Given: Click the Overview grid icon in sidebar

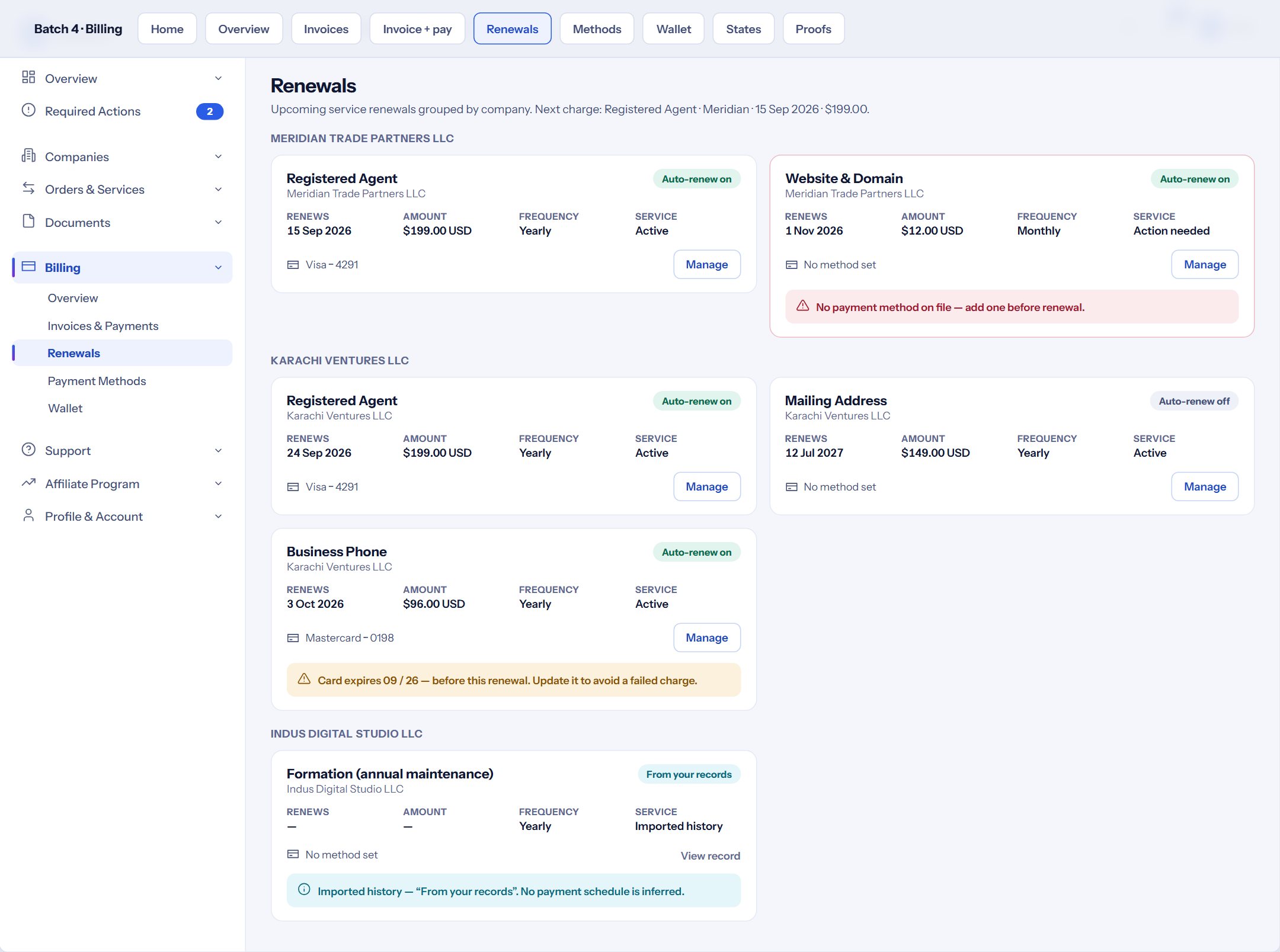Looking at the screenshot, I should coord(28,77).
